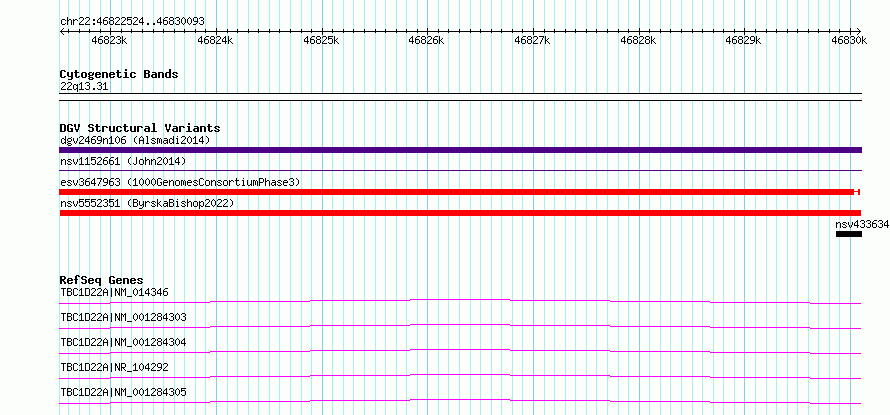
Task: Click the 46830k ruler tick label
Action: tap(850, 40)
